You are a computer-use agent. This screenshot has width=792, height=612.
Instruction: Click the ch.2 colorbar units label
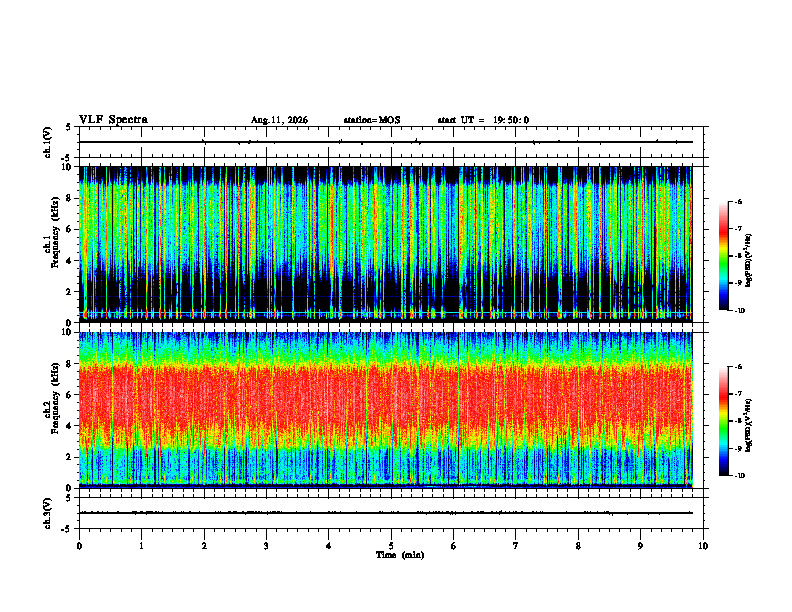coord(749,424)
